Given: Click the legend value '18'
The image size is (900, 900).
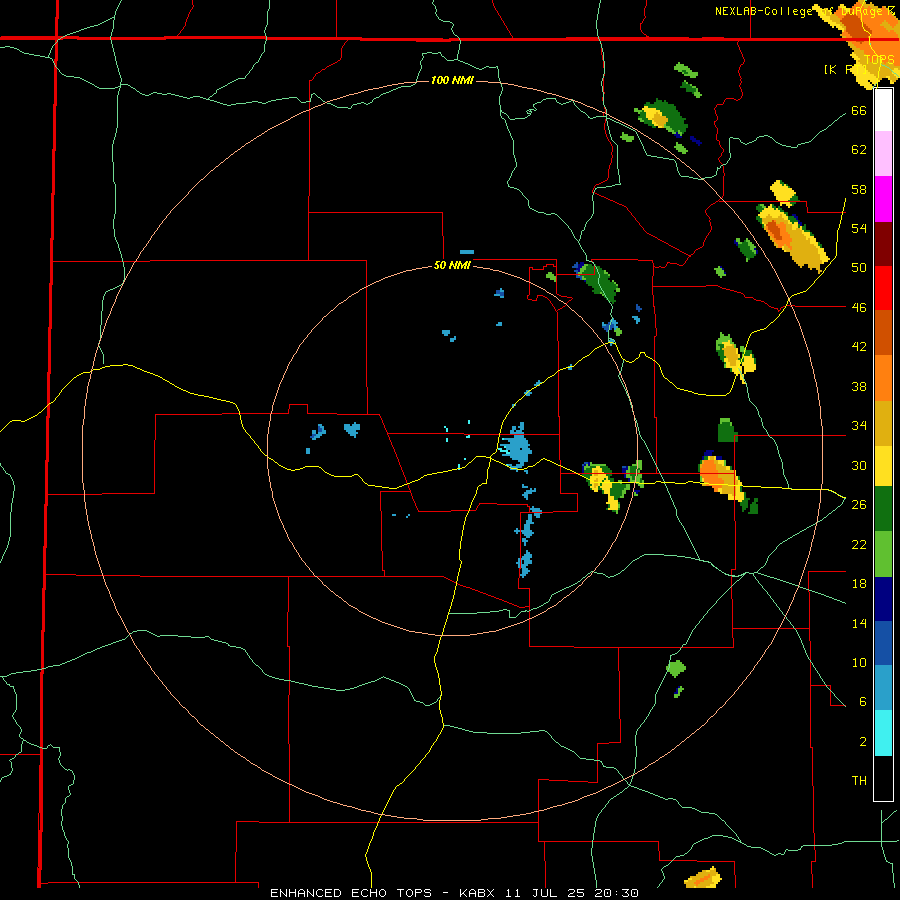Looking at the screenshot, I should pos(859,584).
